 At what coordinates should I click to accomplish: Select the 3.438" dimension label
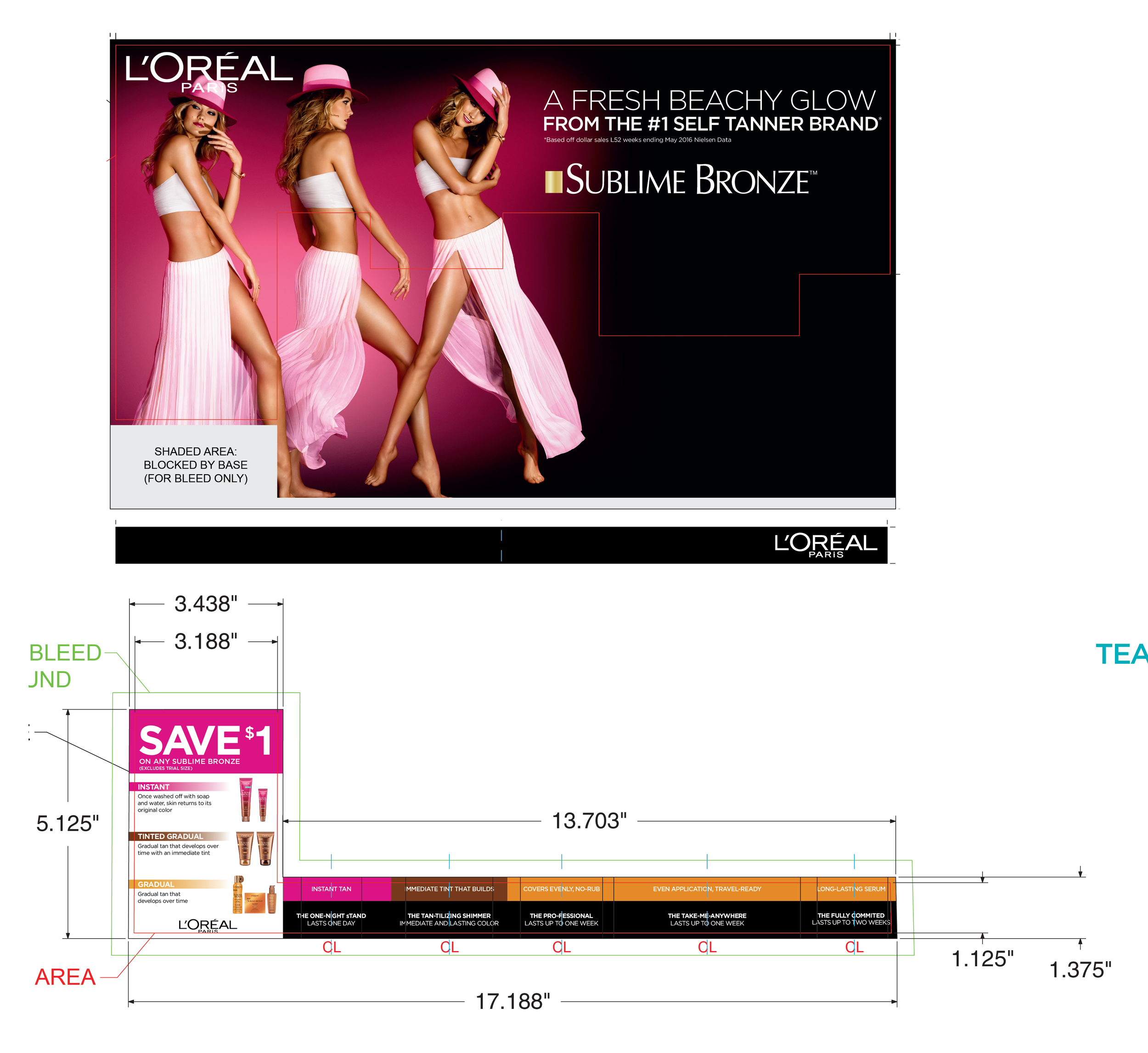coord(206,604)
